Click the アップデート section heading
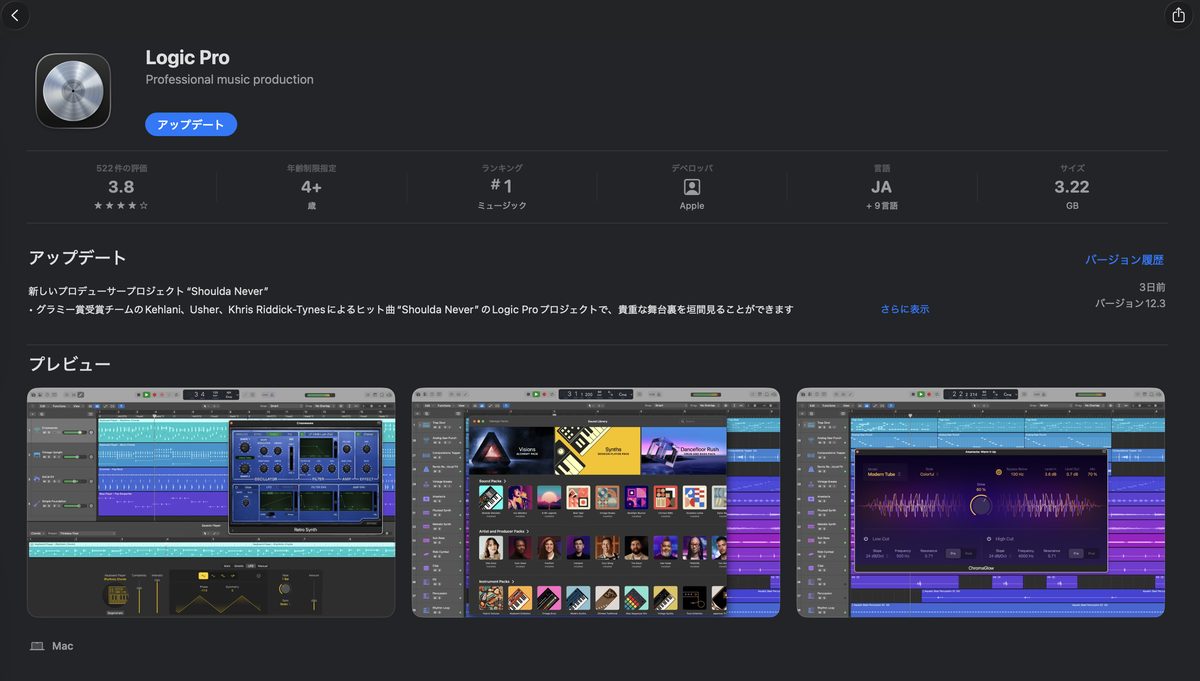This screenshot has width=1200, height=681. [78, 258]
